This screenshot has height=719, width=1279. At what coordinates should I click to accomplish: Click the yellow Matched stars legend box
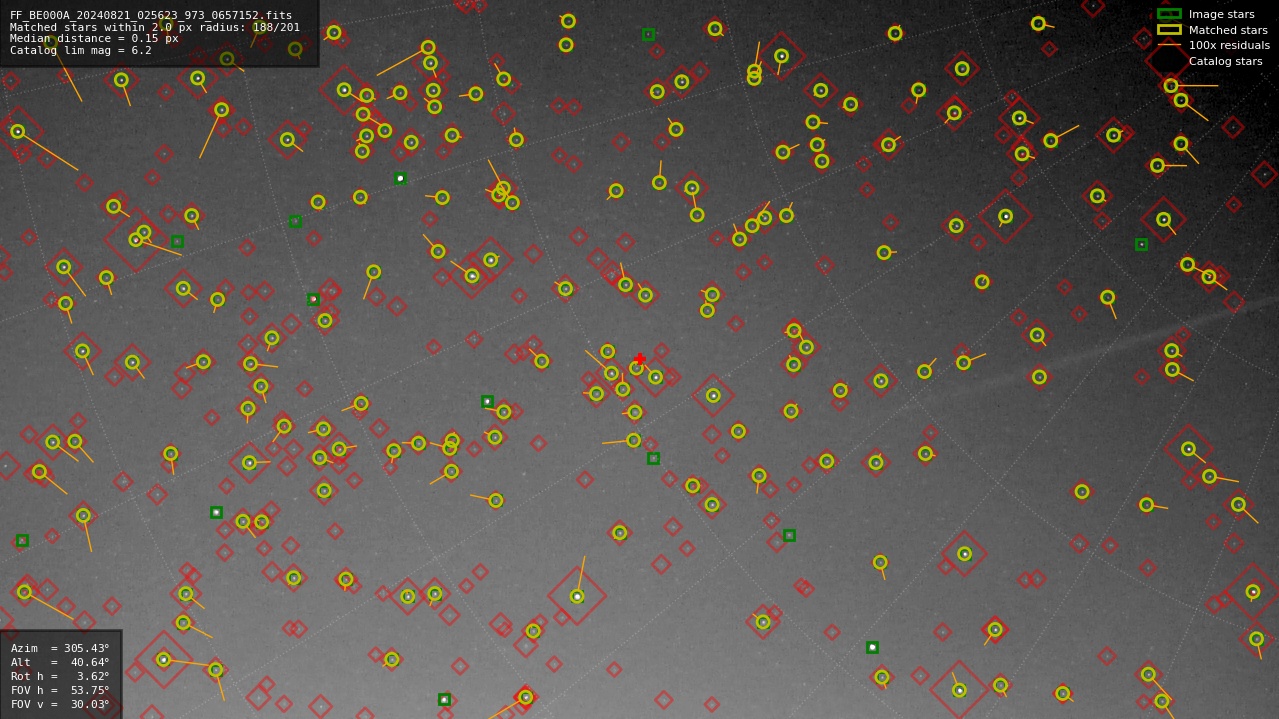1169,29
